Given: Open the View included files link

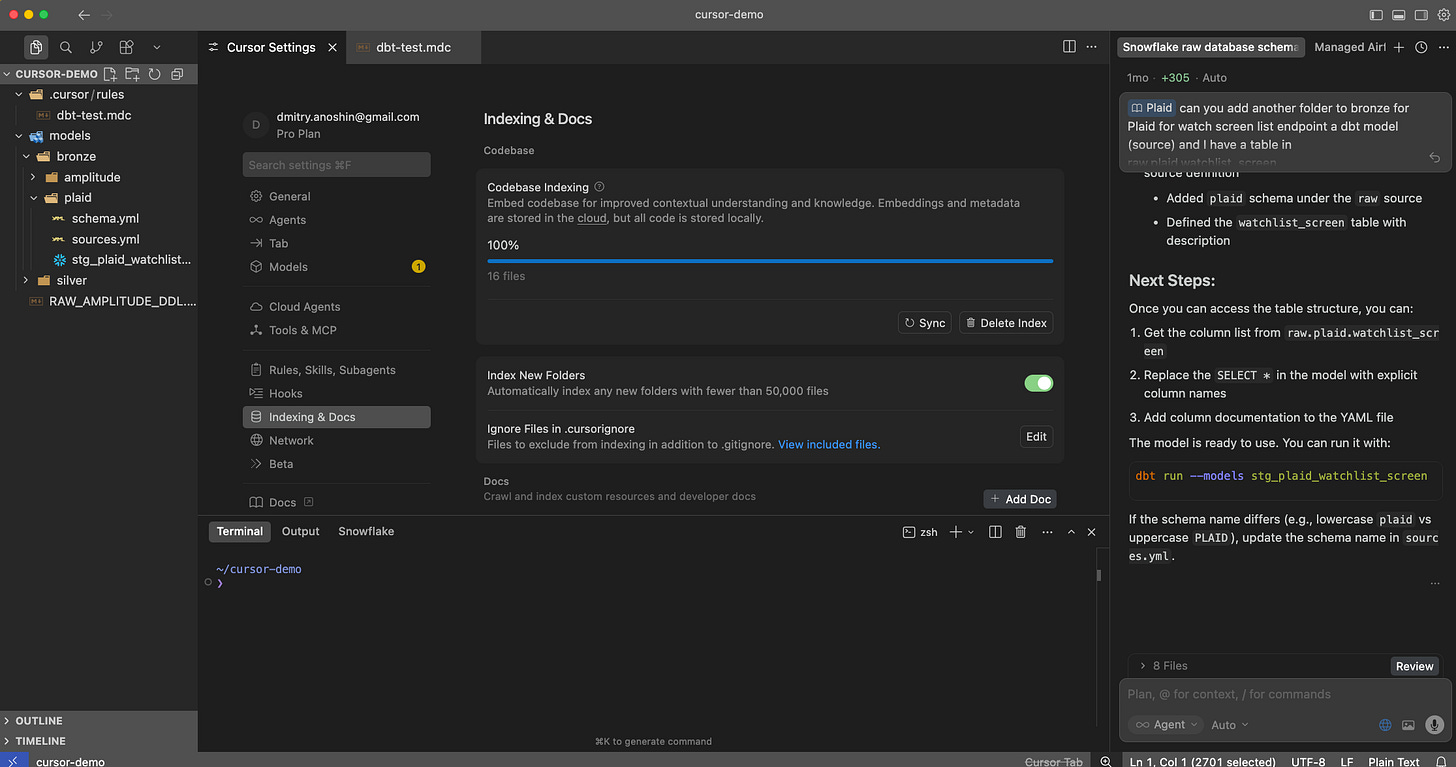Looking at the screenshot, I should (829, 445).
